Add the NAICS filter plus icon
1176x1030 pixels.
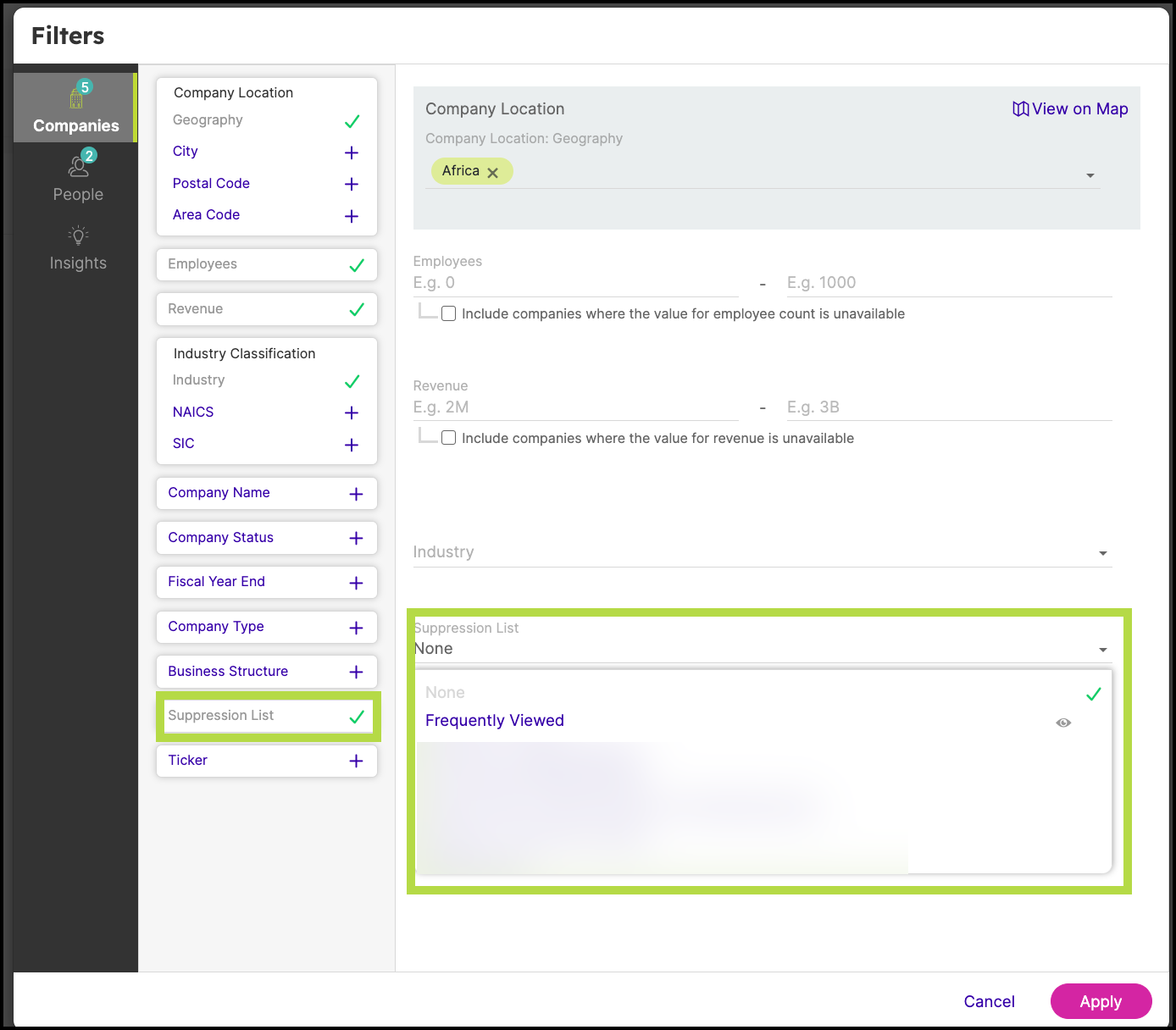pyautogui.click(x=352, y=413)
